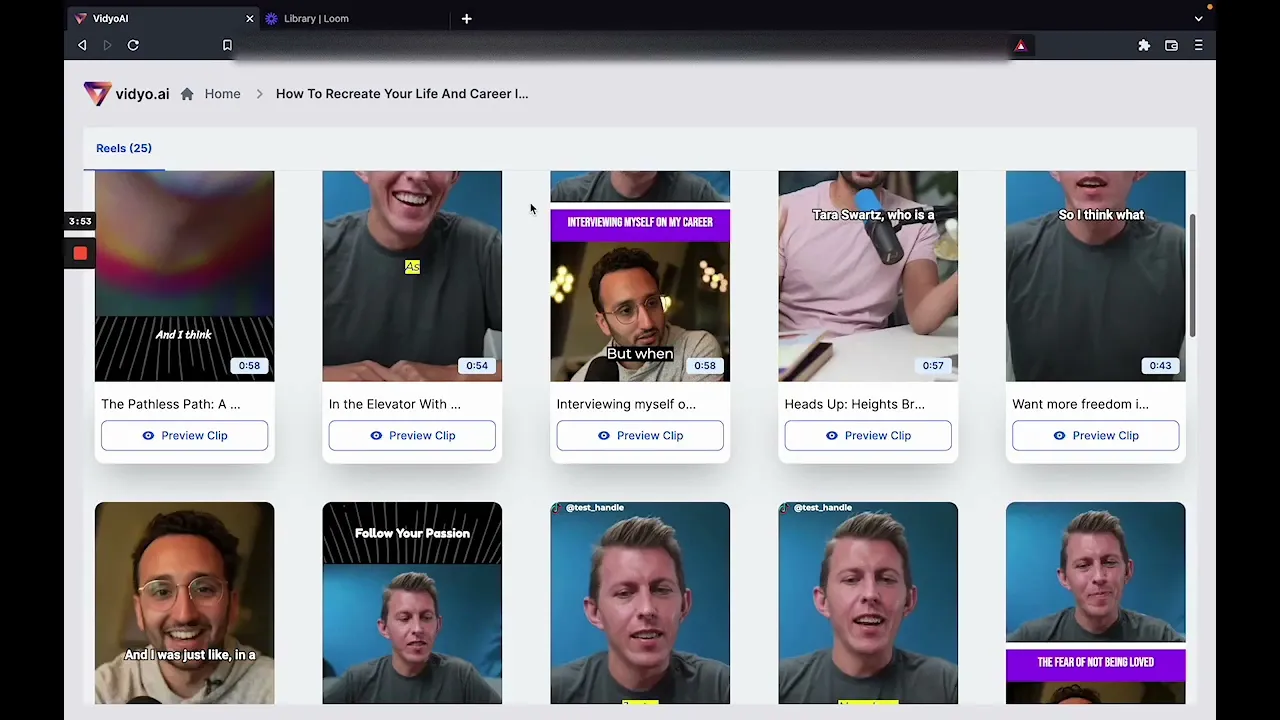Click eye icon in Elevator preview button
This screenshot has width=1280, height=720.
click(376, 435)
